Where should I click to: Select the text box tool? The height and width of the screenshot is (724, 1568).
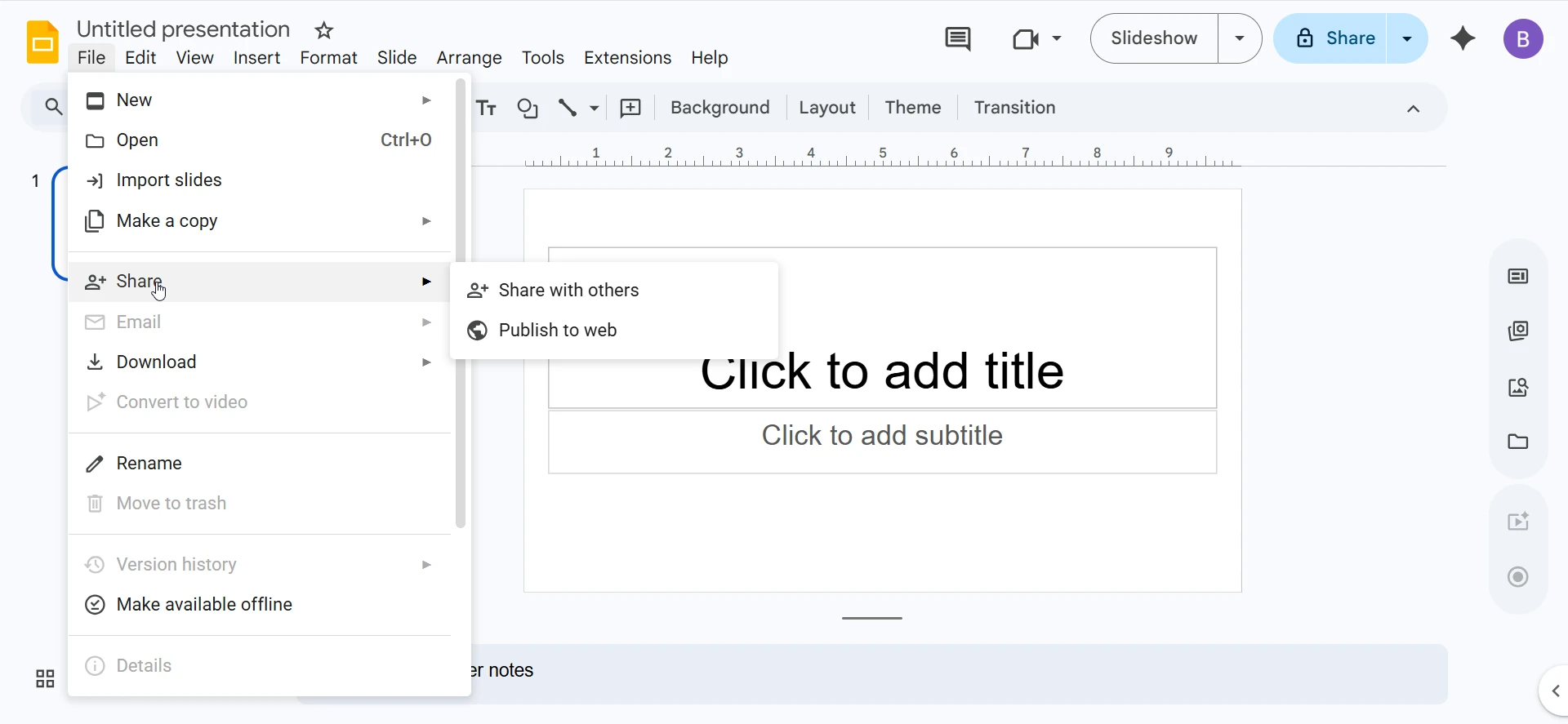(487, 108)
